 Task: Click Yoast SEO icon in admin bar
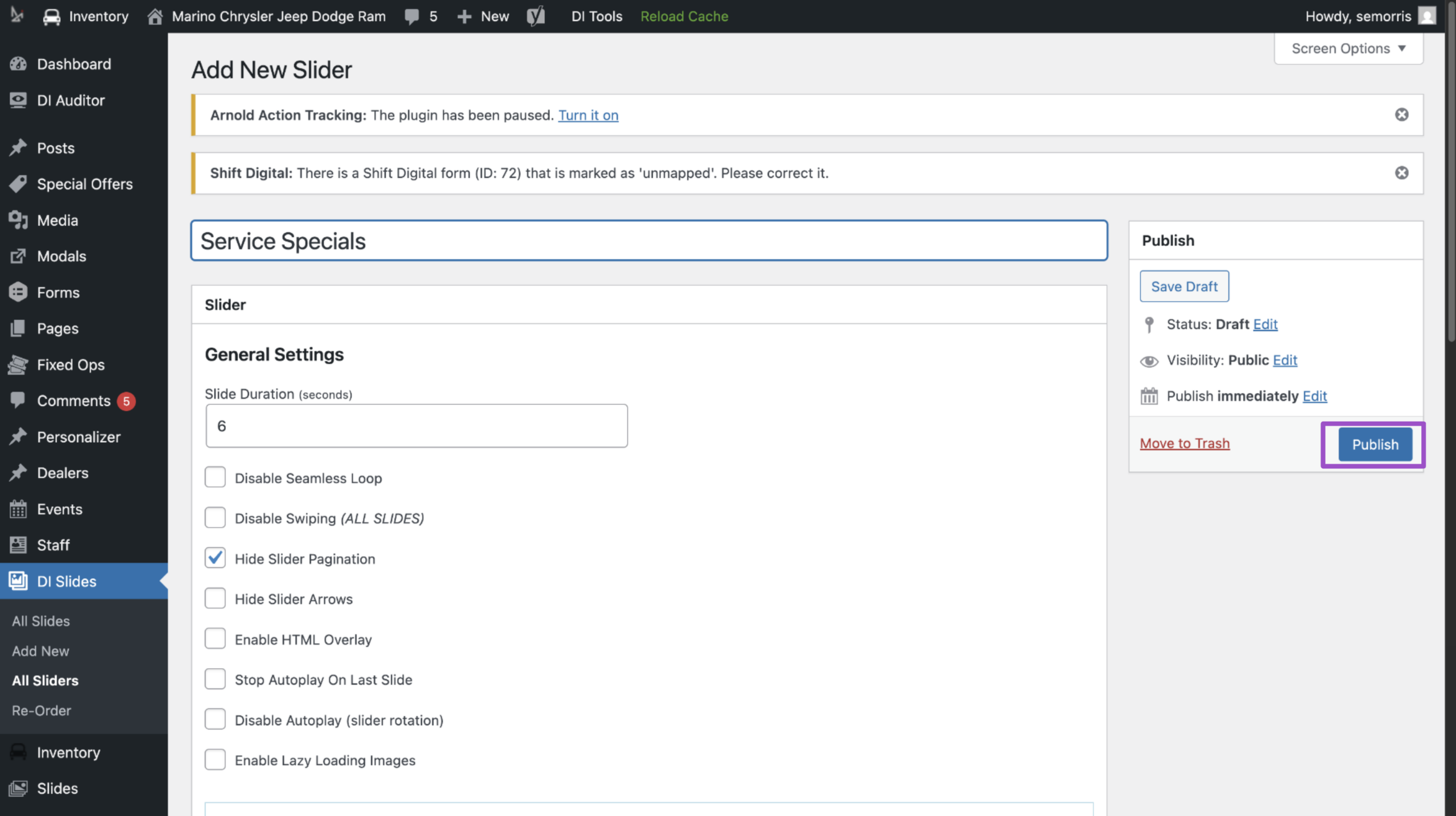tap(535, 17)
